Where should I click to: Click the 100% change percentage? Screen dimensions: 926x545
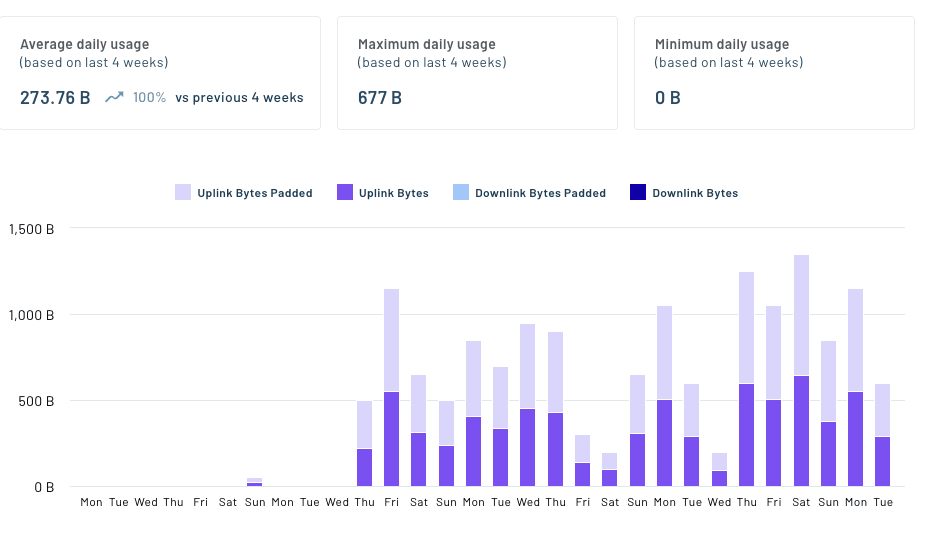coord(149,97)
